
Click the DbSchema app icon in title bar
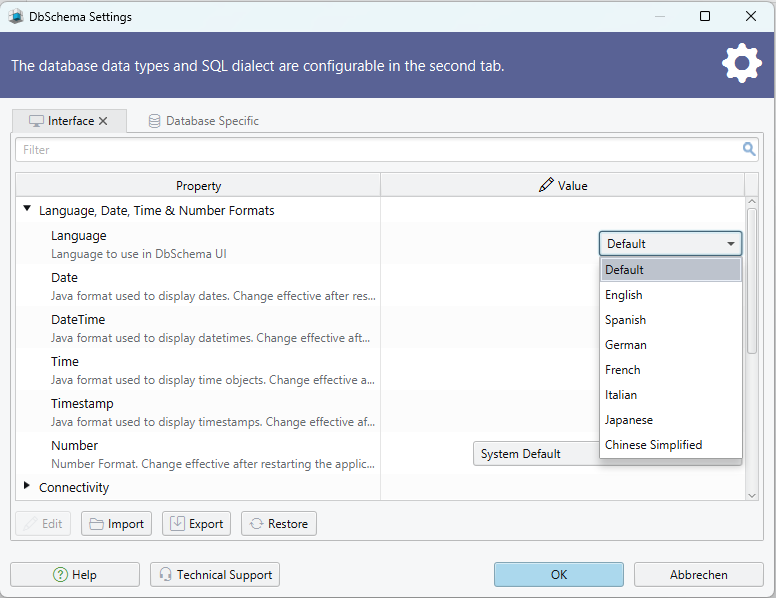coord(16,16)
